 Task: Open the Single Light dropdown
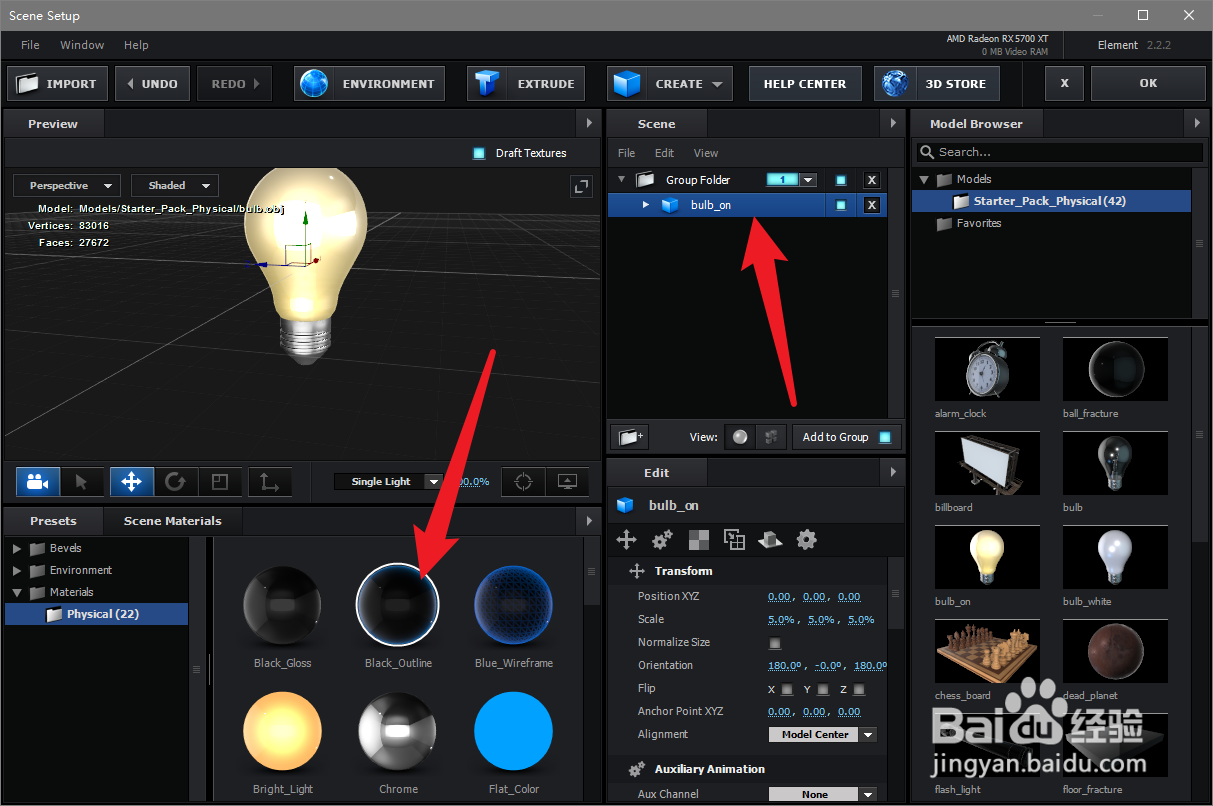pyautogui.click(x=389, y=481)
